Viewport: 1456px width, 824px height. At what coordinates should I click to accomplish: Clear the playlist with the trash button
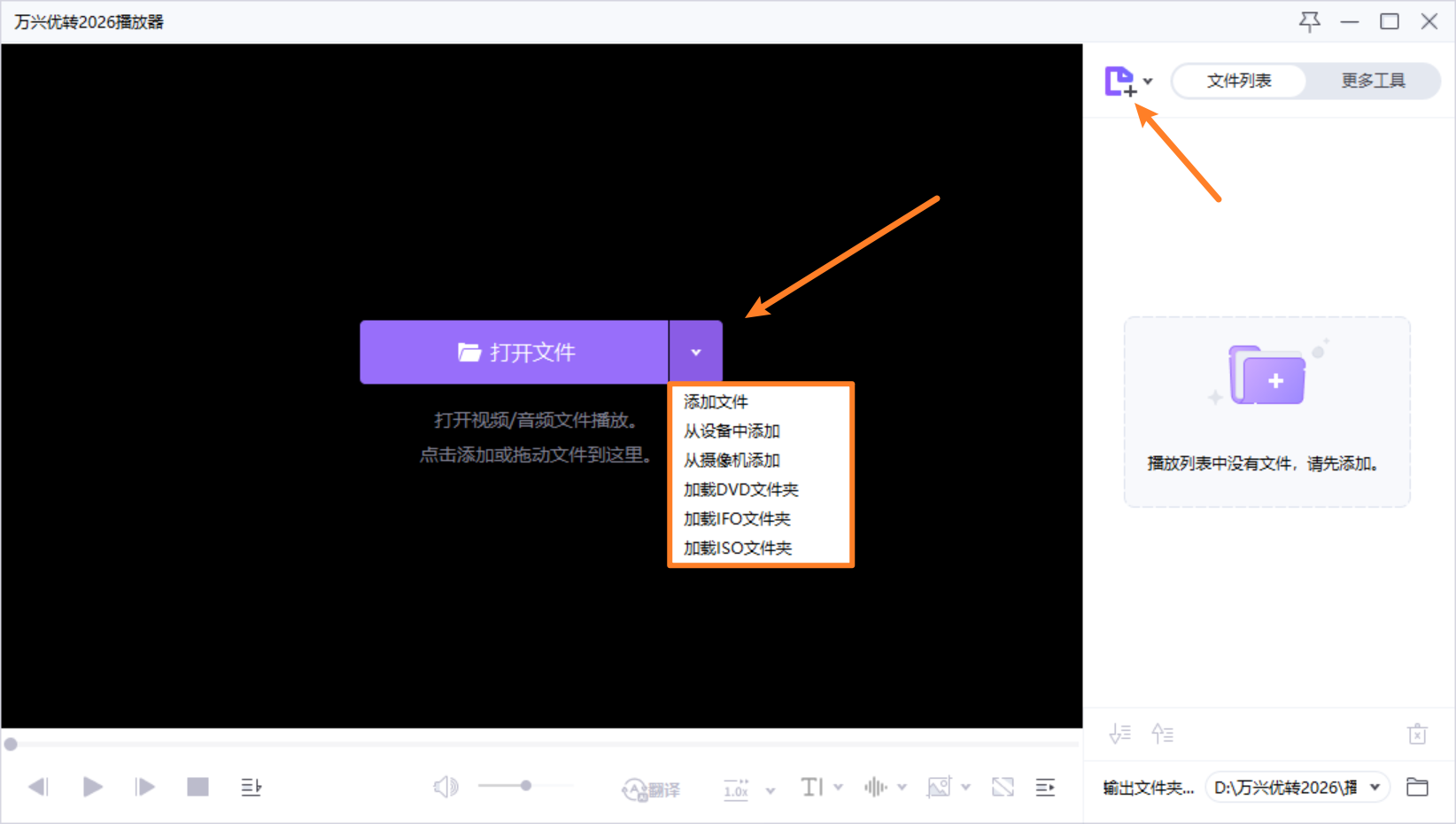pyautogui.click(x=1417, y=734)
